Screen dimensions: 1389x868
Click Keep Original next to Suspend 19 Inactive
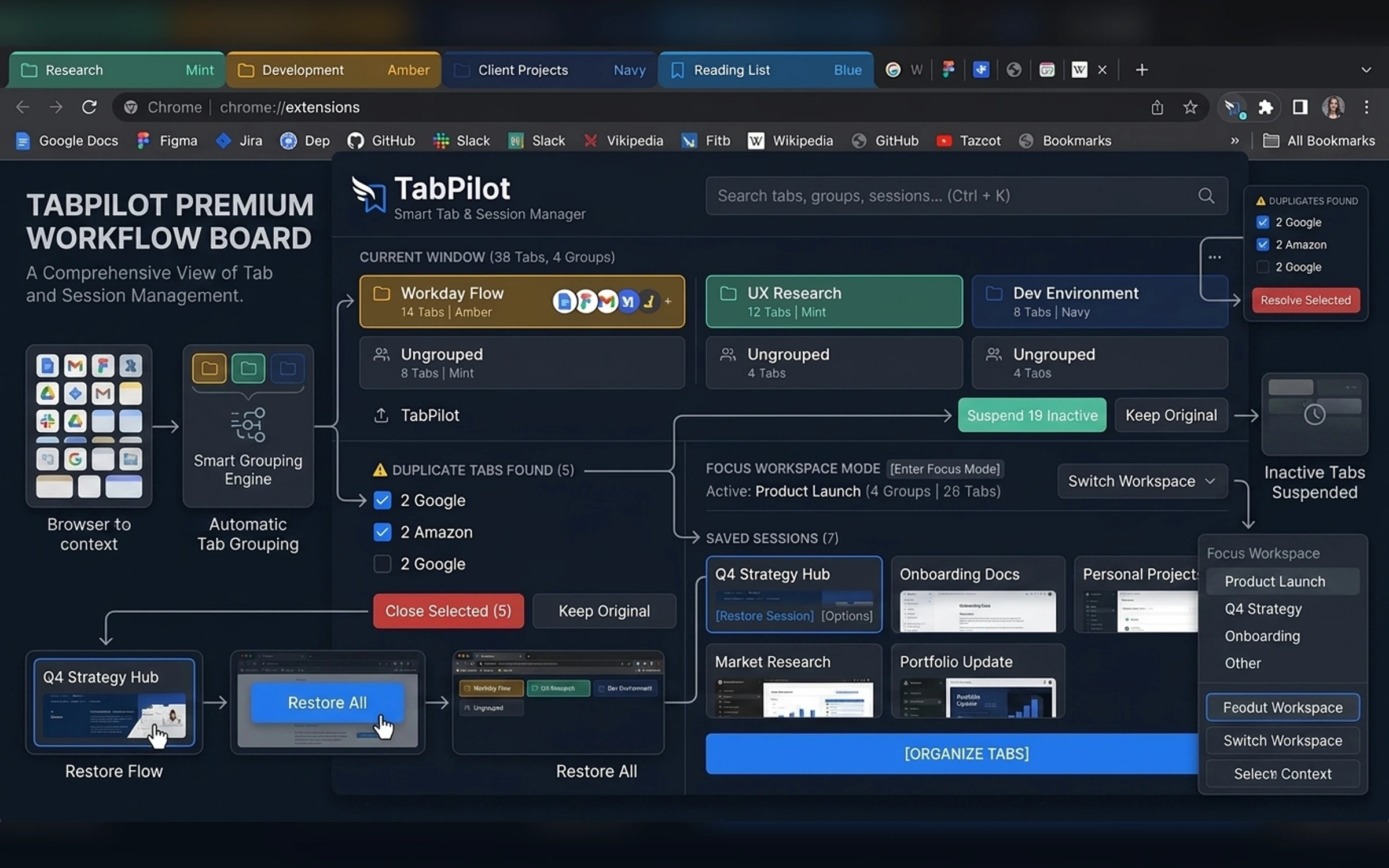[1171, 415]
